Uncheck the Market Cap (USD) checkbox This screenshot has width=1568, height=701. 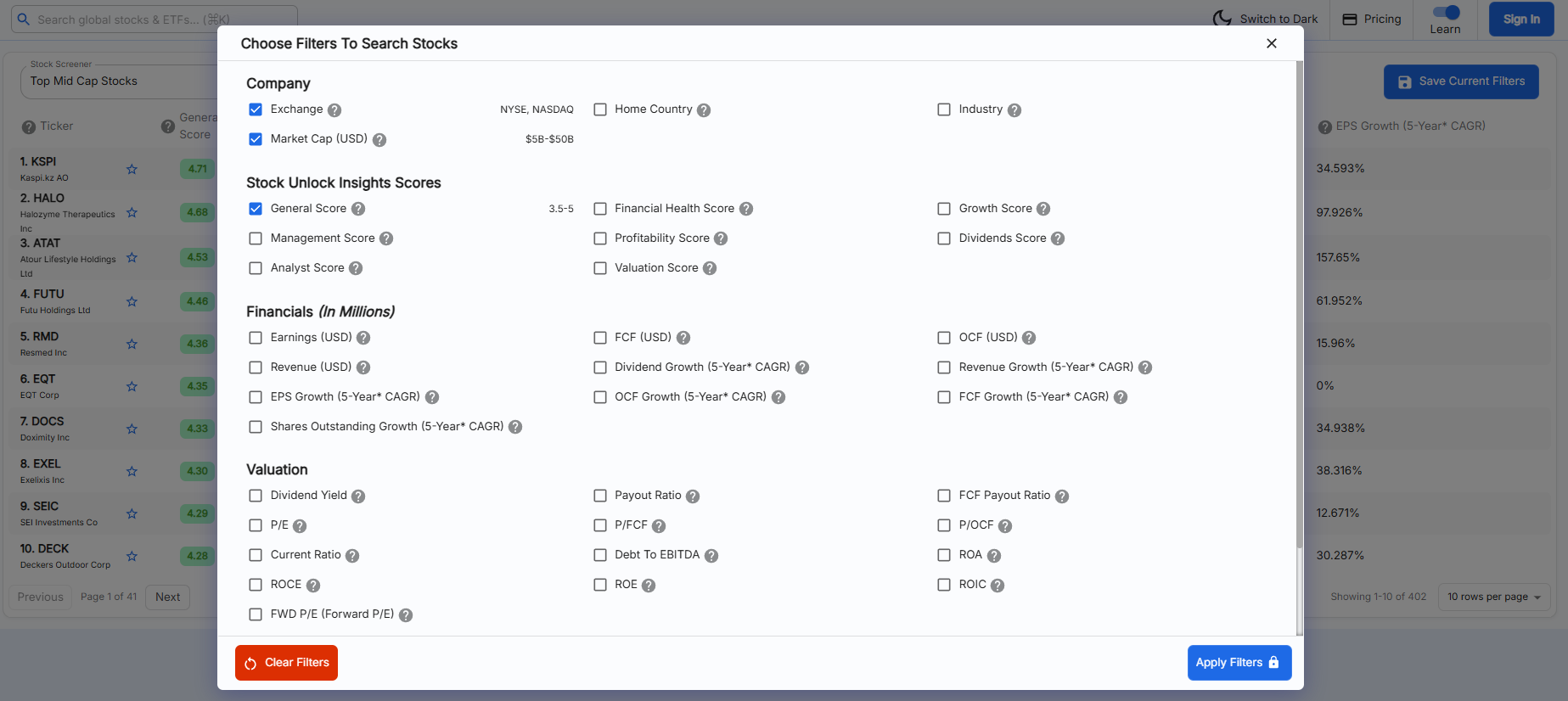point(256,139)
